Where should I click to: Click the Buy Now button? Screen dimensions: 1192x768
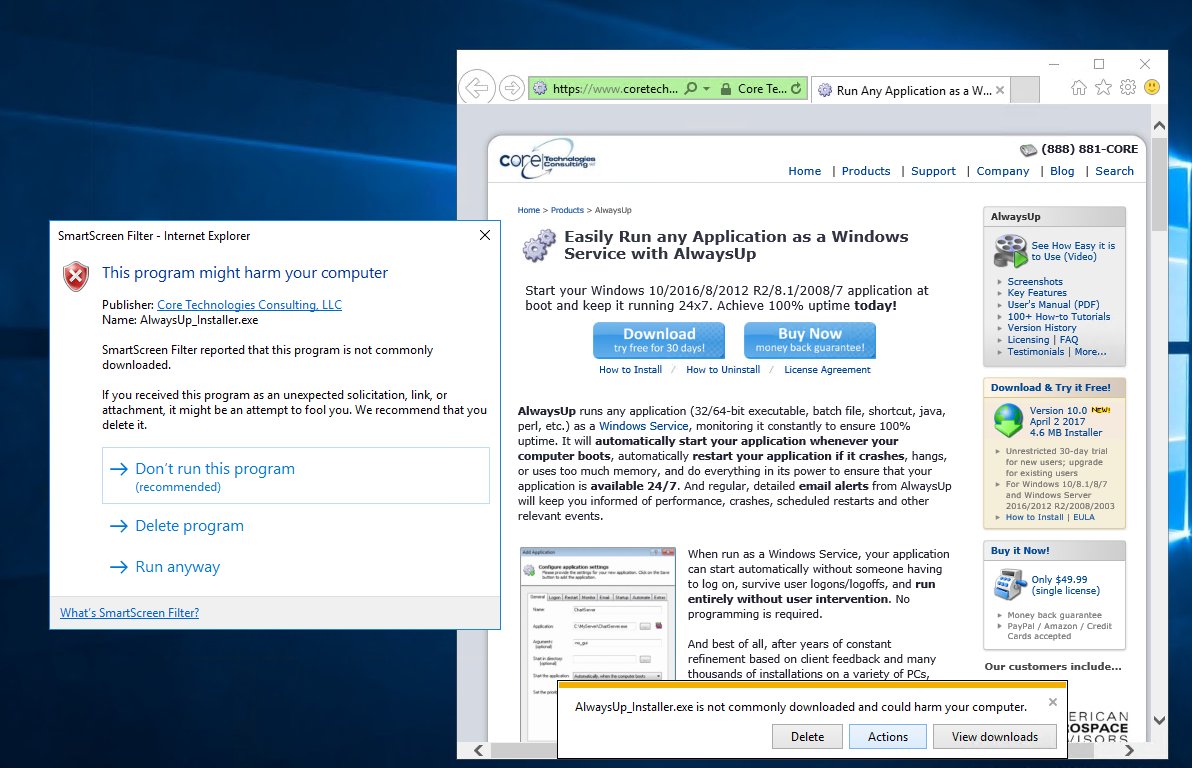click(810, 340)
